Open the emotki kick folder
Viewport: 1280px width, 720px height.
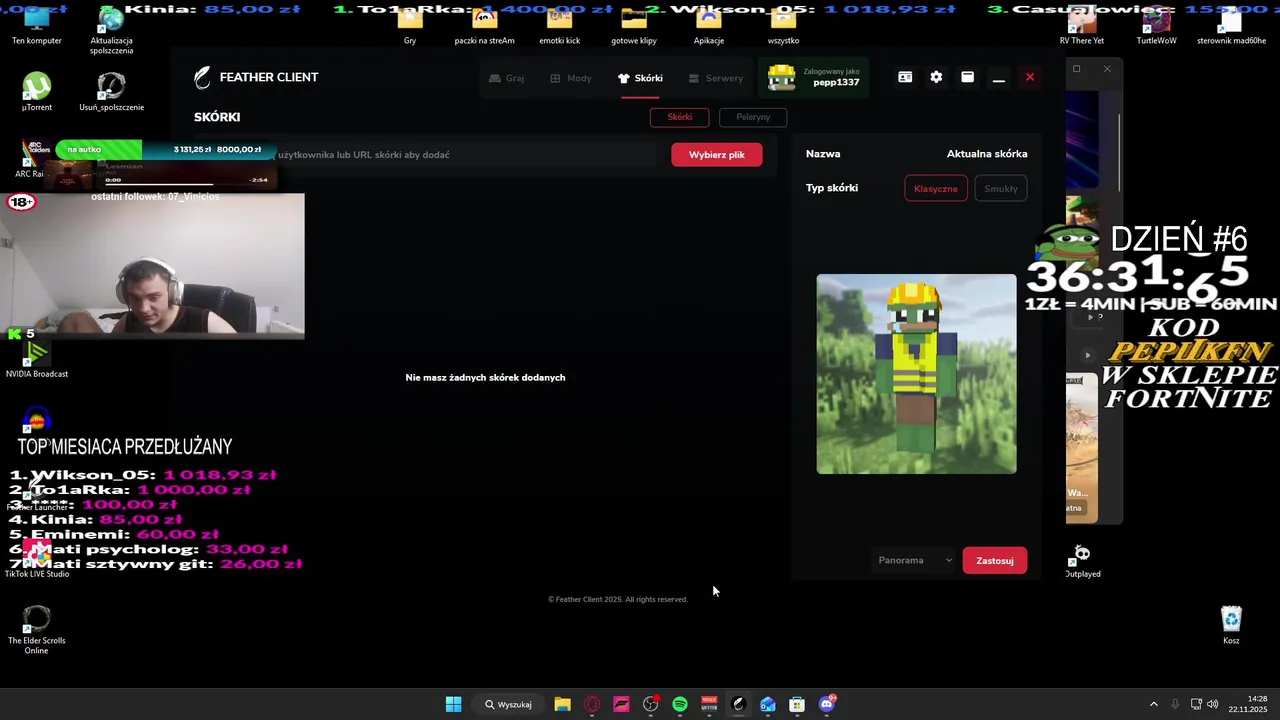(x=559, y=27)
